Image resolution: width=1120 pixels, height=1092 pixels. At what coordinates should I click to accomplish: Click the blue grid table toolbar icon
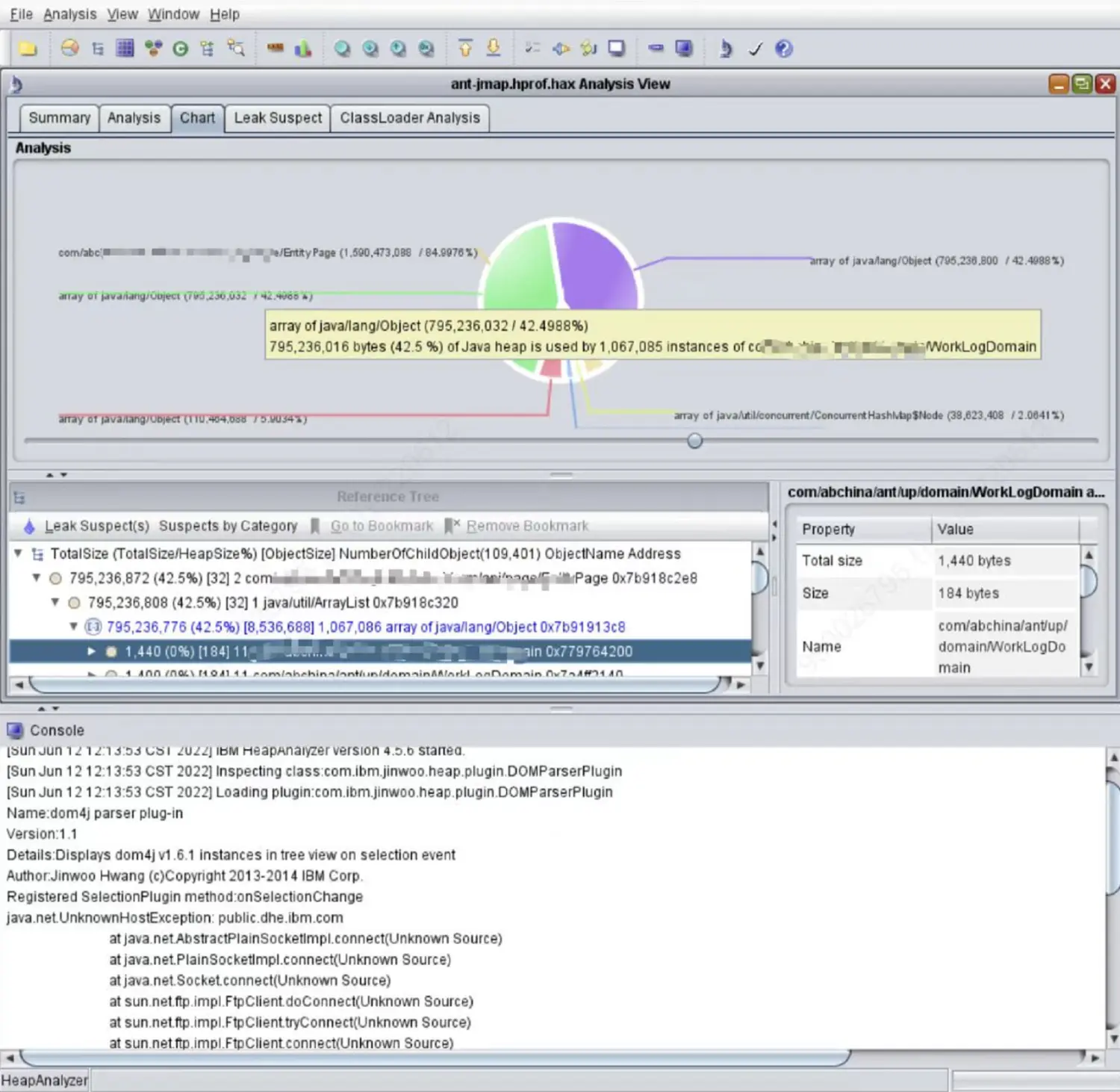pos(125,49)
